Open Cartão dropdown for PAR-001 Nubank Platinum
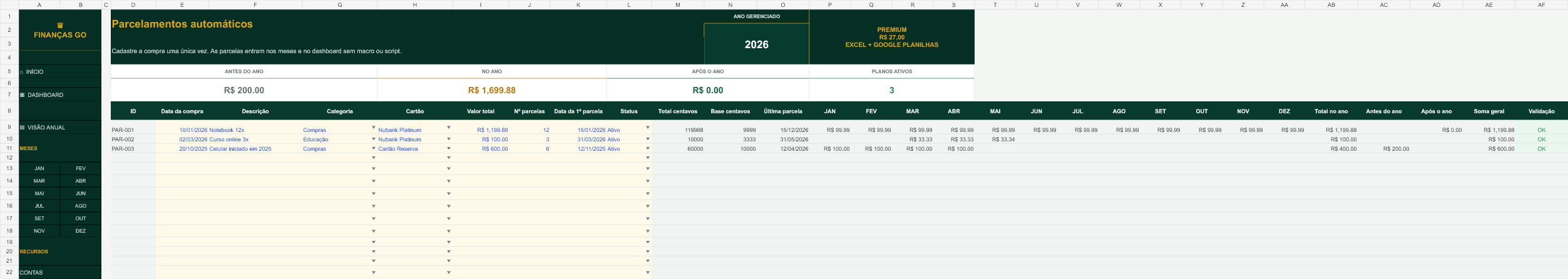The width and height of the screenshot is (1568, 279). pos(449,128)
